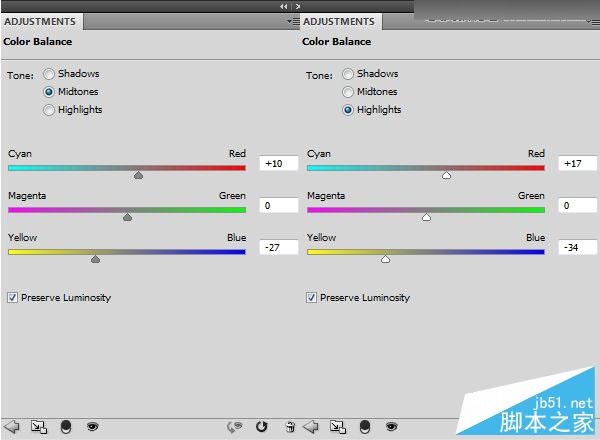Toggle Preserve Luminosity in left panel

point(12,297)
